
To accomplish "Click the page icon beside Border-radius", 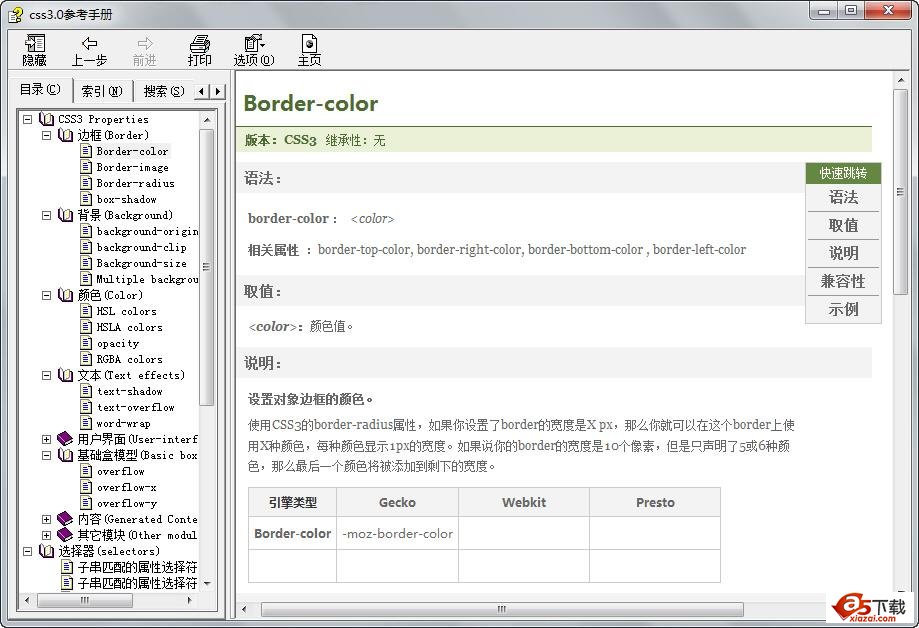I will pyautogui.click(x=87, y=183).
